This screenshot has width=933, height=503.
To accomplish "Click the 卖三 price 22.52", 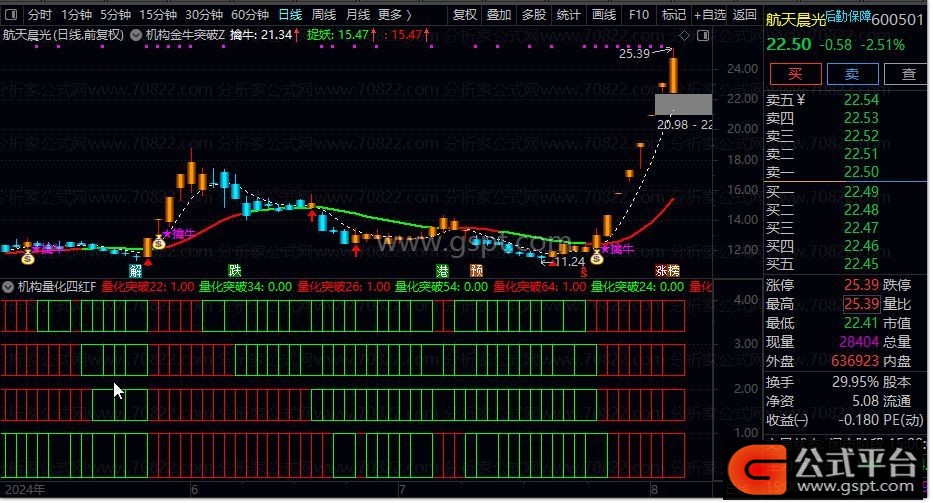I will click(861, 136).
